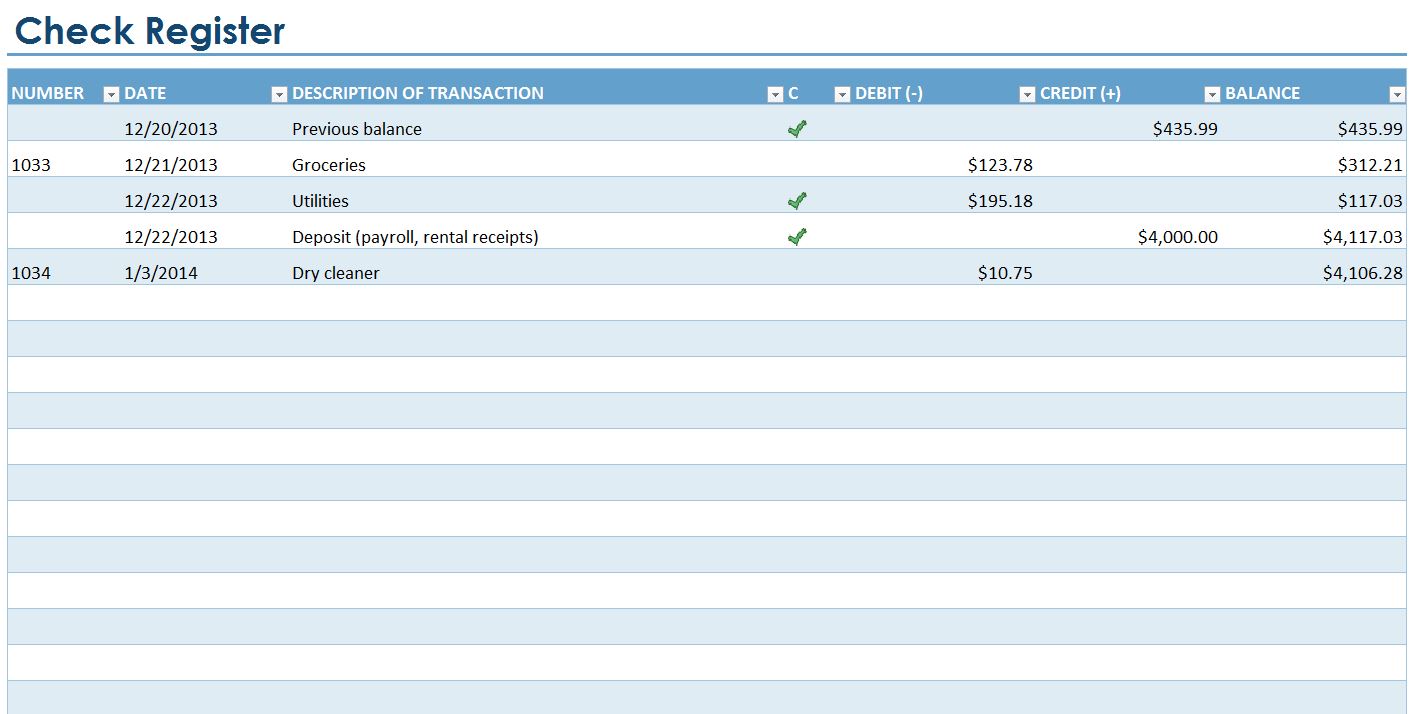The width and height of the screenshot is (1415, 714).
Task: Select the $4,000.00 credit cell
Action: 1178,236
